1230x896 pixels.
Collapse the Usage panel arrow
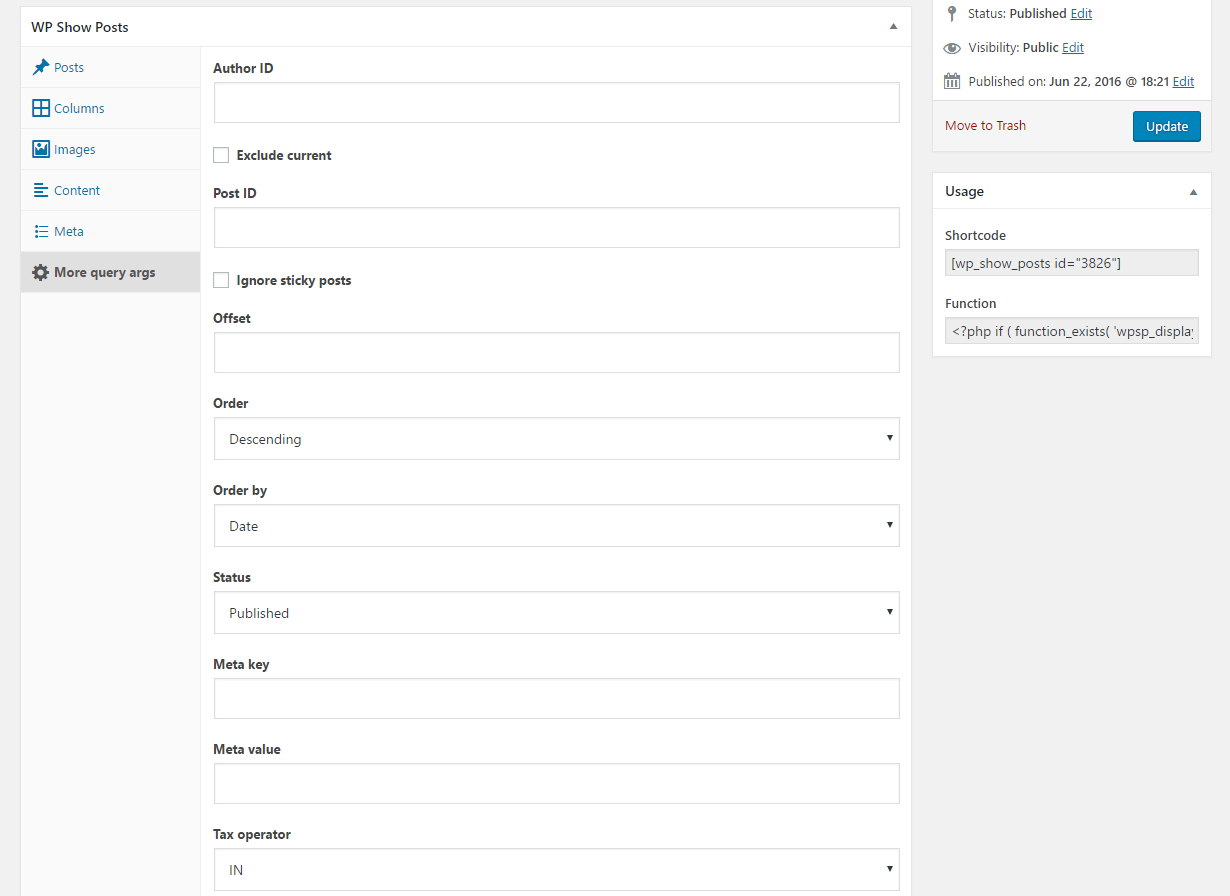point(1193,191)
